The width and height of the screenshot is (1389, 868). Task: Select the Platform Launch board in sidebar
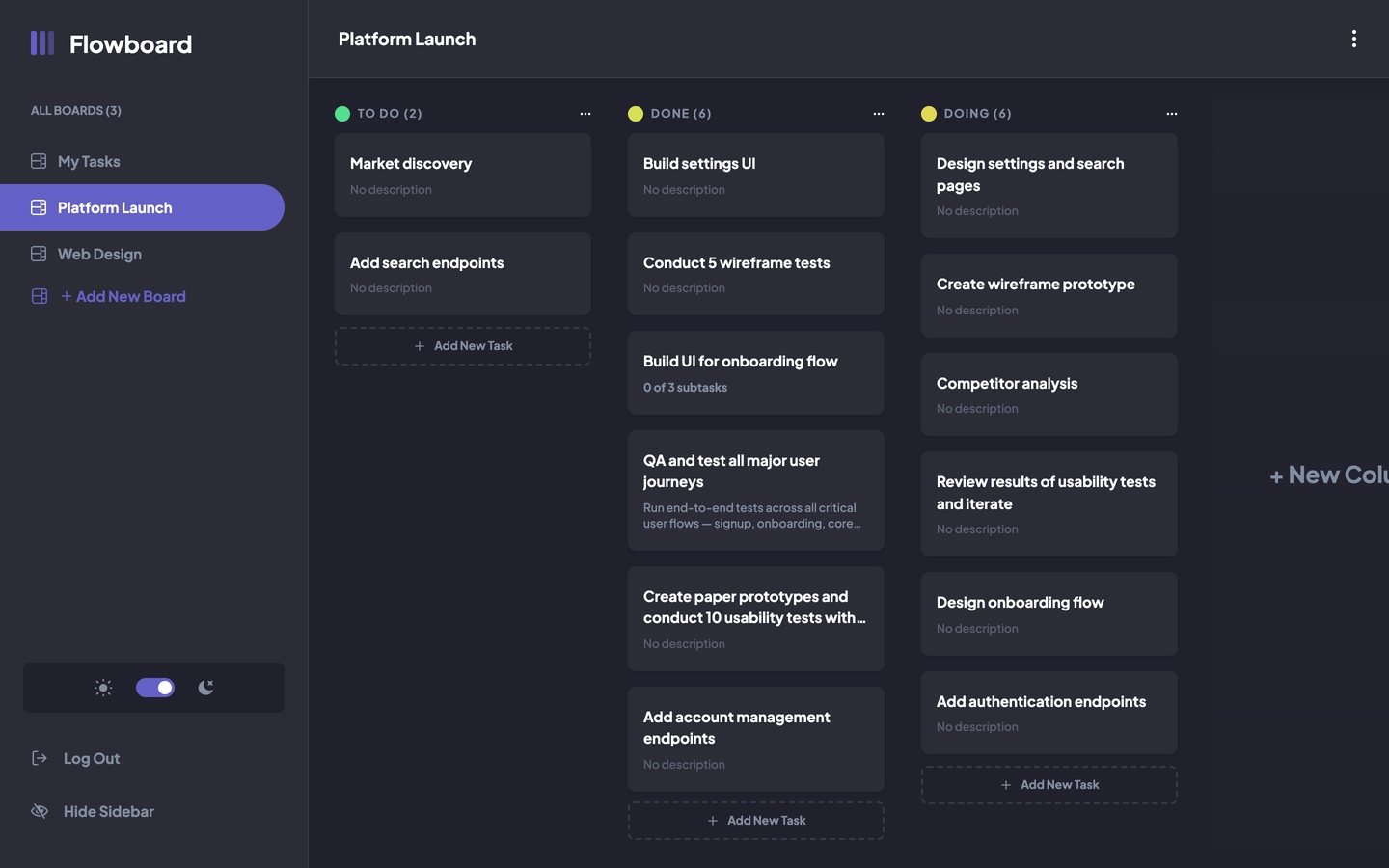coord(142,207)
